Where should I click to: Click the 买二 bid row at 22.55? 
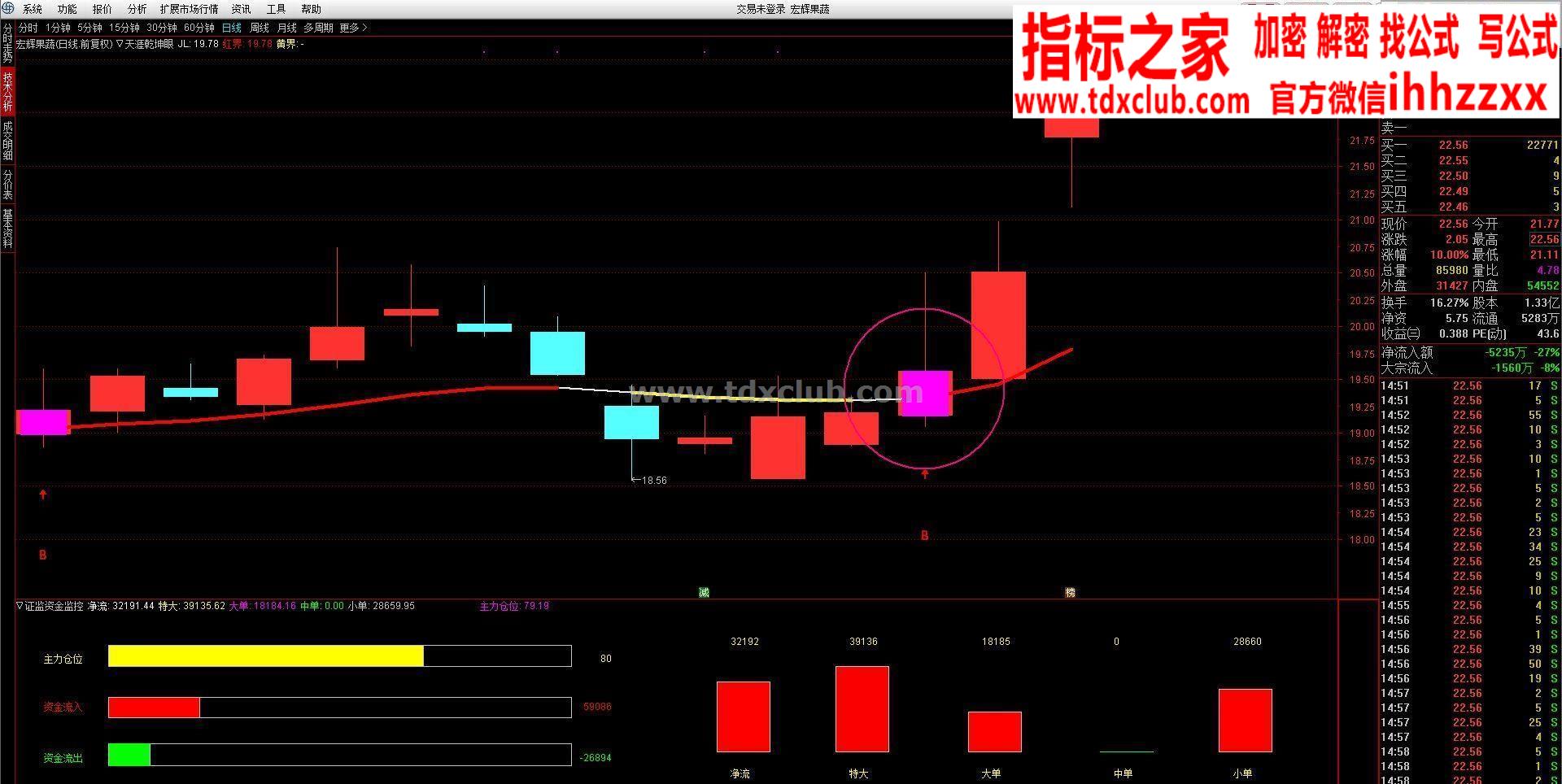pos(1470,161)
